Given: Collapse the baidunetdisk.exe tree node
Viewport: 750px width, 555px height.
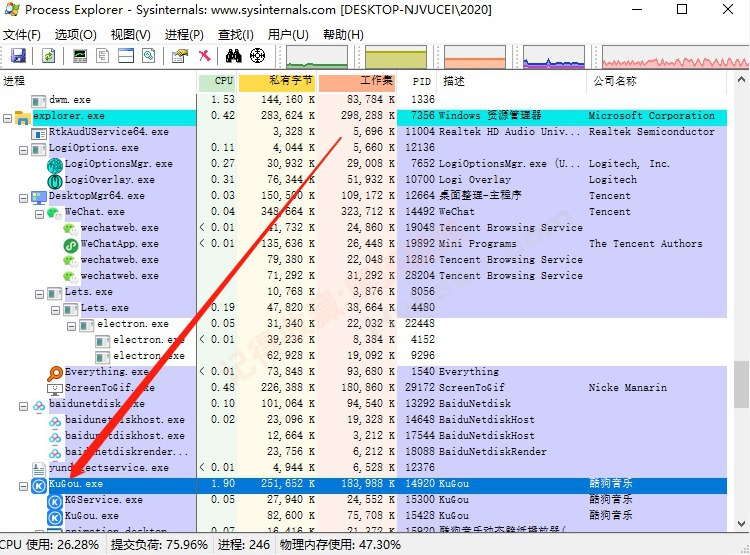Looking at the screenshot, I should point(23,406).
